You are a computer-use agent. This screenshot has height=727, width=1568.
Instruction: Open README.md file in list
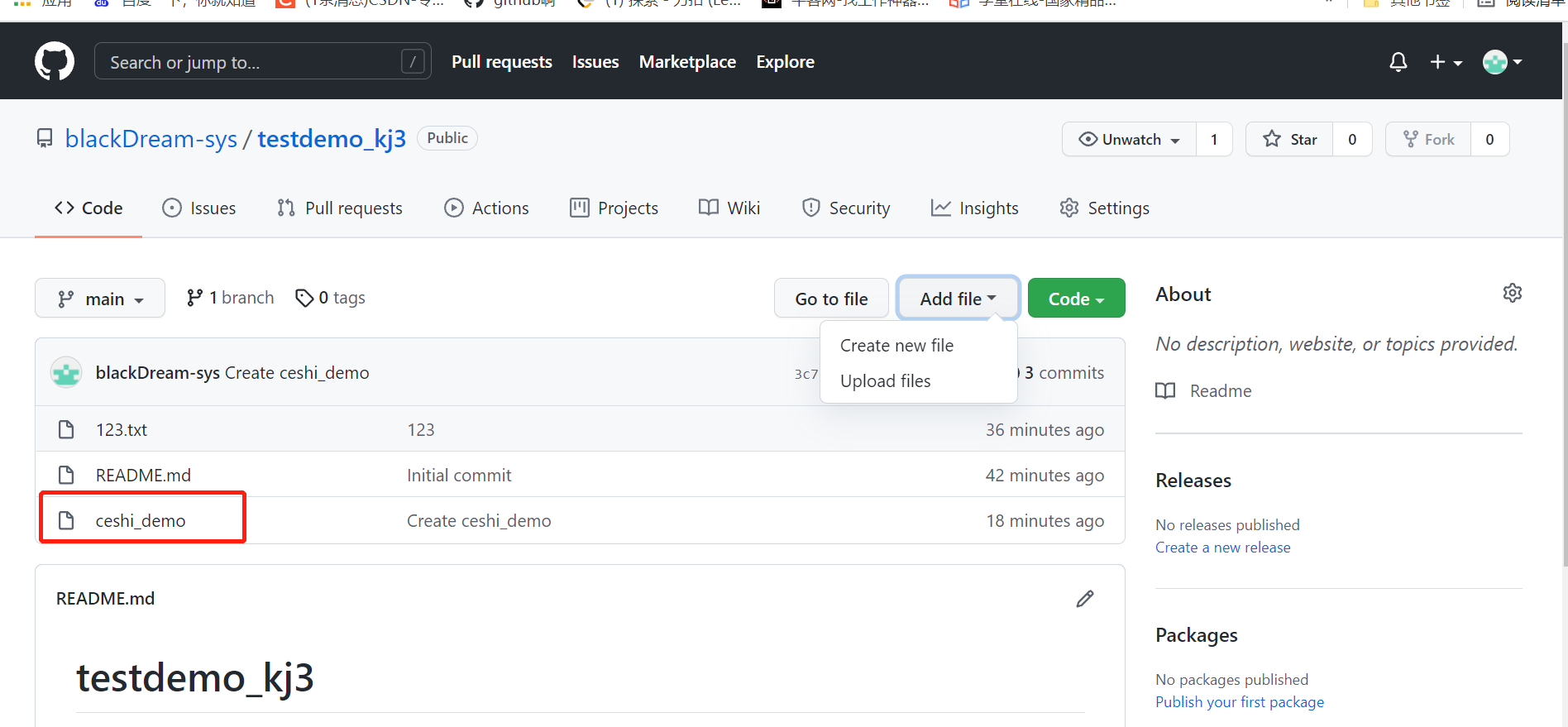143,476
